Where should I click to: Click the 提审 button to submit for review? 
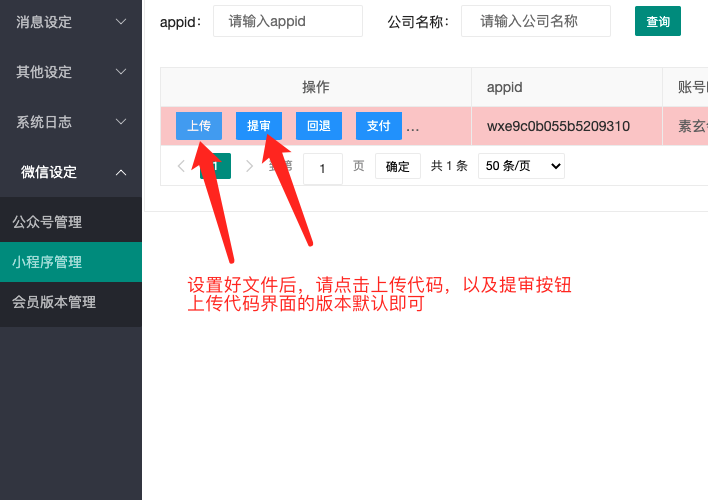259,126
